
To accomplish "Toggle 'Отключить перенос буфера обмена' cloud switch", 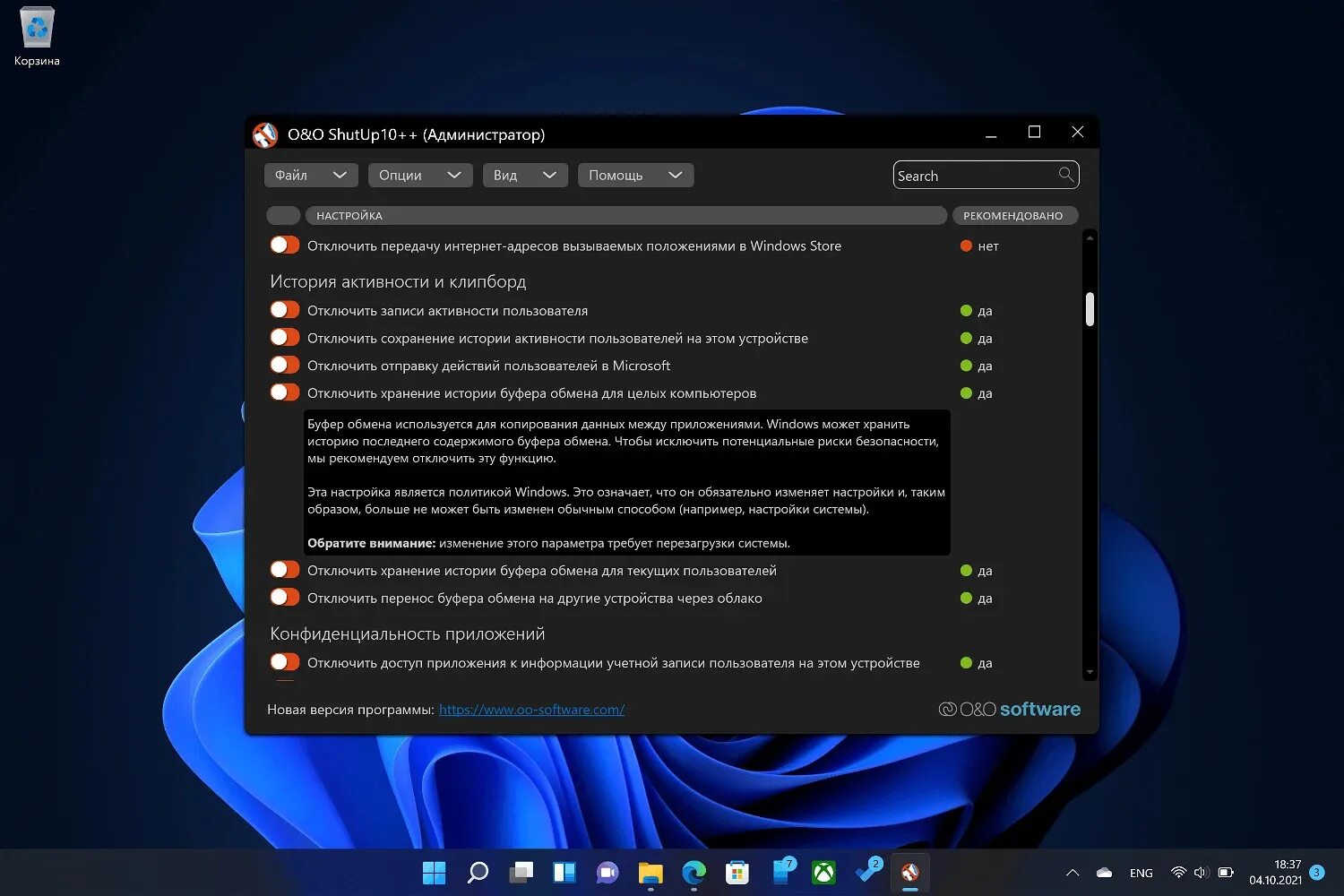I will coord(285,597).
